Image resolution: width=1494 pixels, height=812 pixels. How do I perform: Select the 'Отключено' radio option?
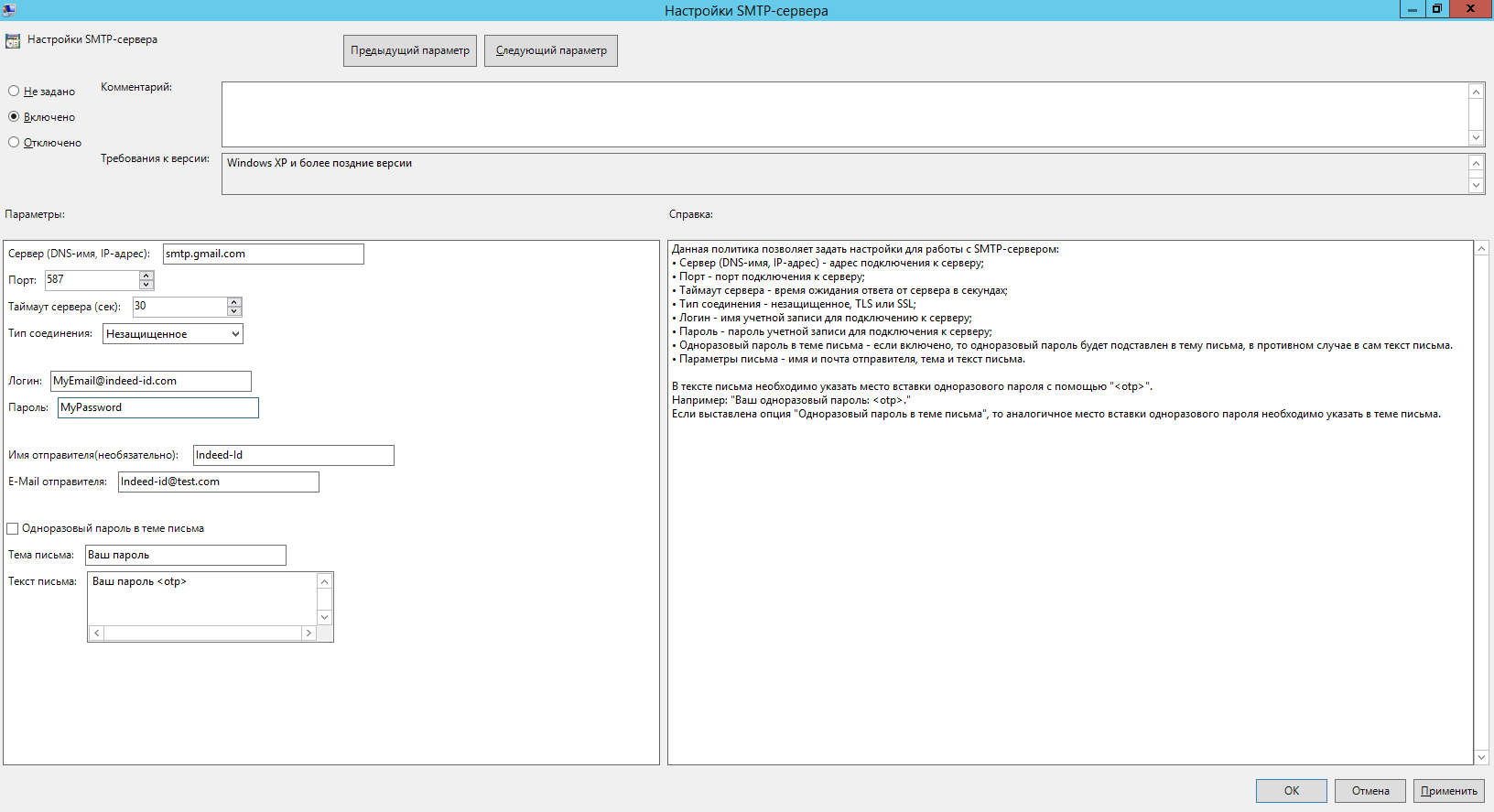[14, 143]
